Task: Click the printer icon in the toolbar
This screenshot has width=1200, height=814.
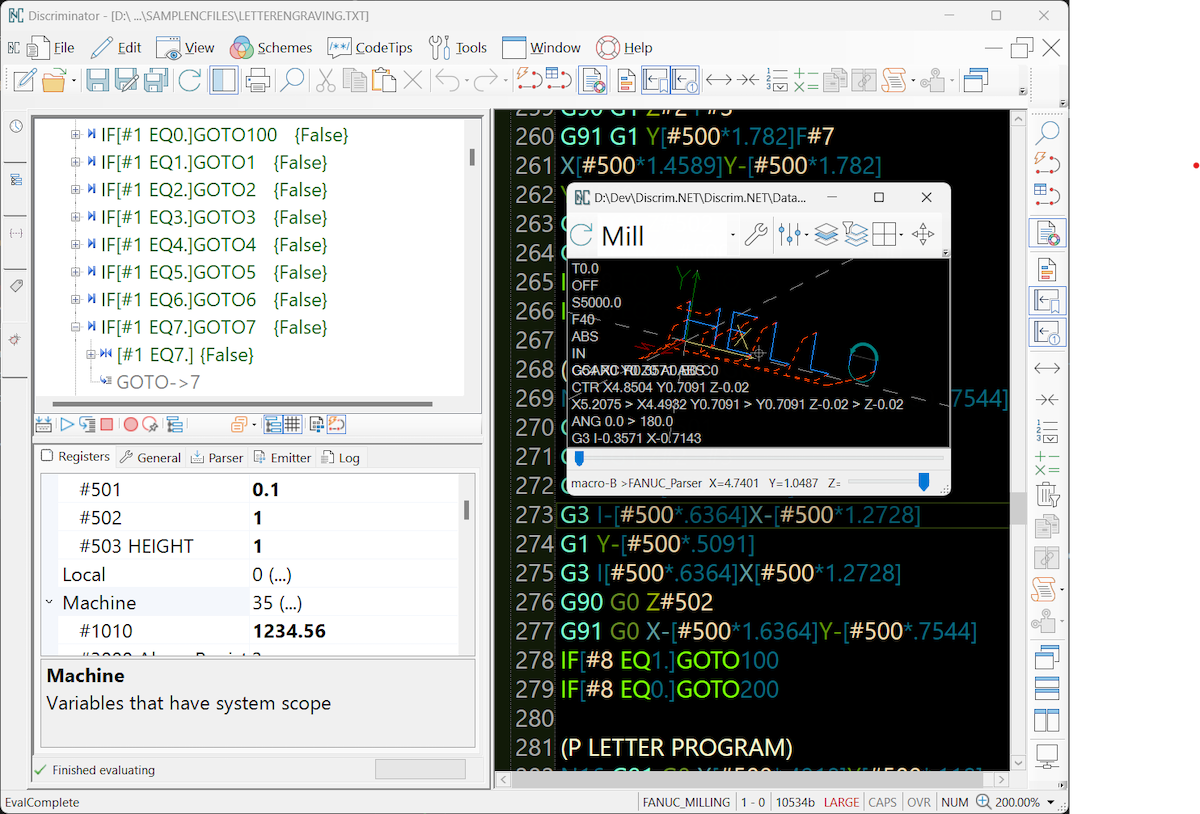Action: pos(258,80)
